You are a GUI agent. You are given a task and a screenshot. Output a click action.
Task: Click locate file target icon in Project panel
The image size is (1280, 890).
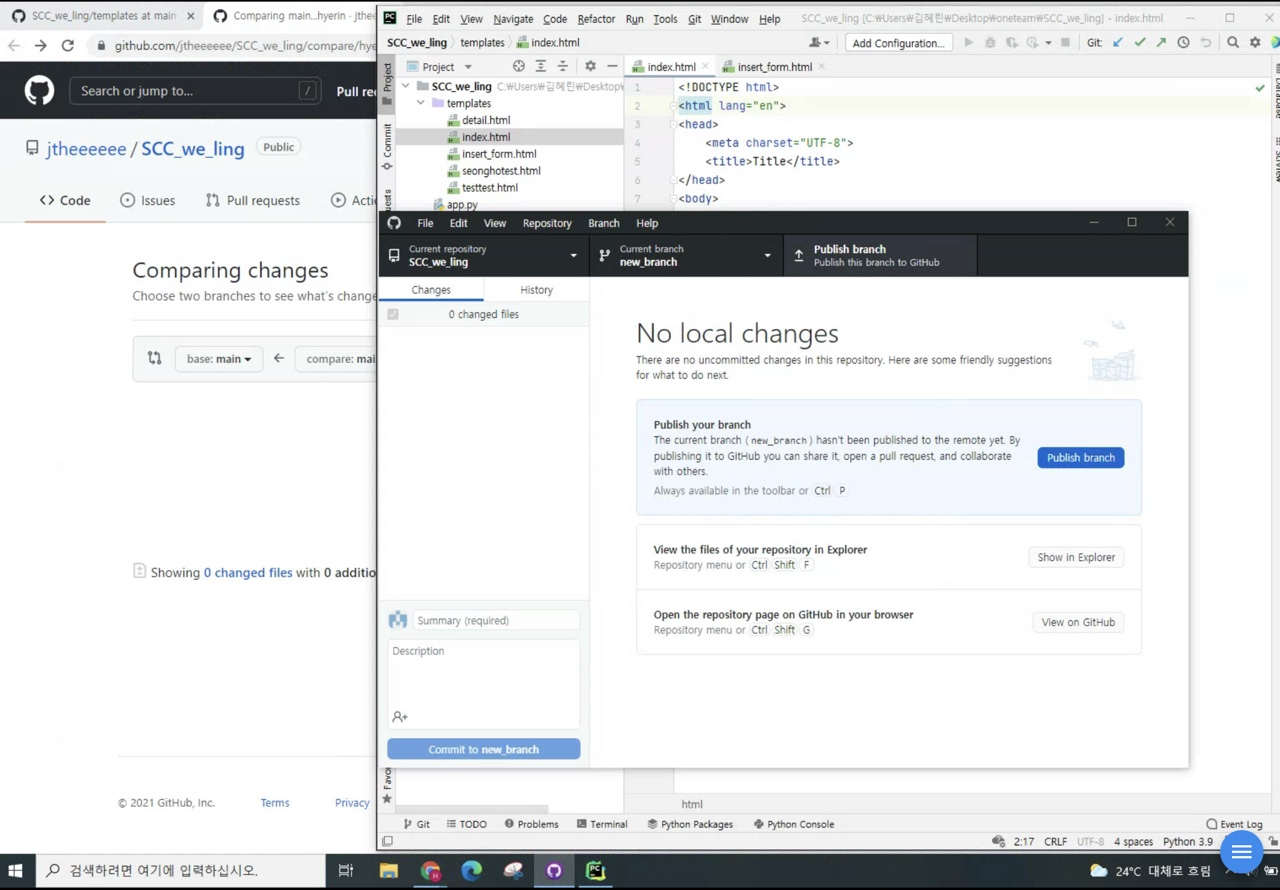coord(518,66)
